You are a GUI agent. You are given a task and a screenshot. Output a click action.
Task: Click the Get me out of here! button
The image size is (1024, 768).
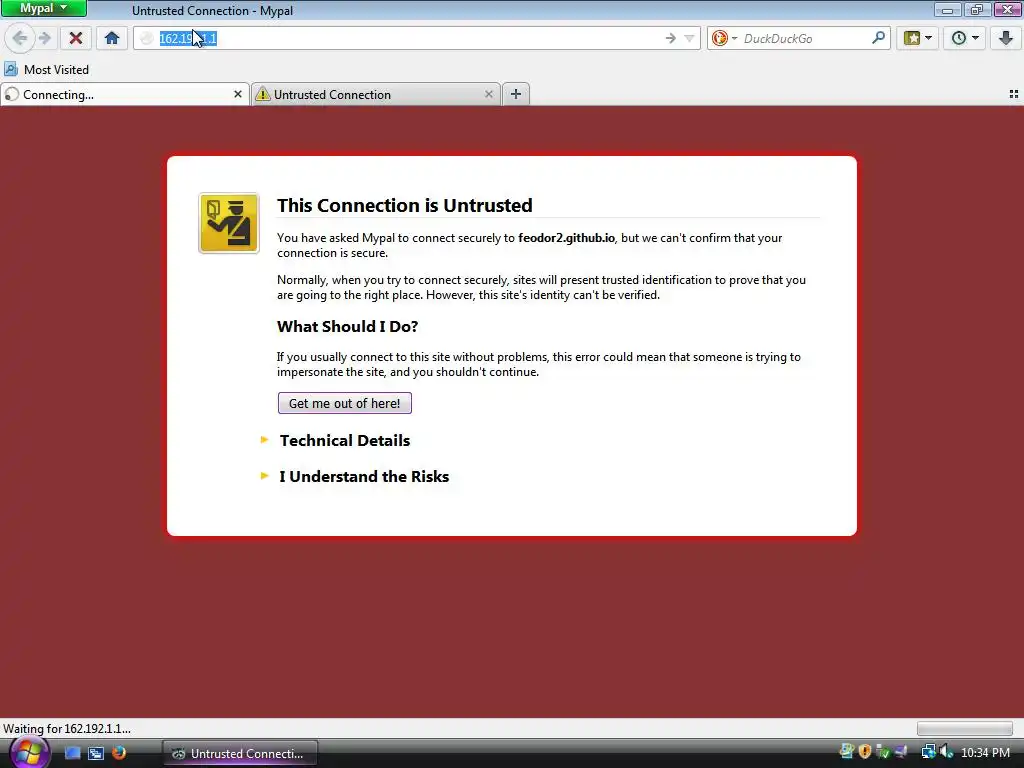(x=345, y=403)
